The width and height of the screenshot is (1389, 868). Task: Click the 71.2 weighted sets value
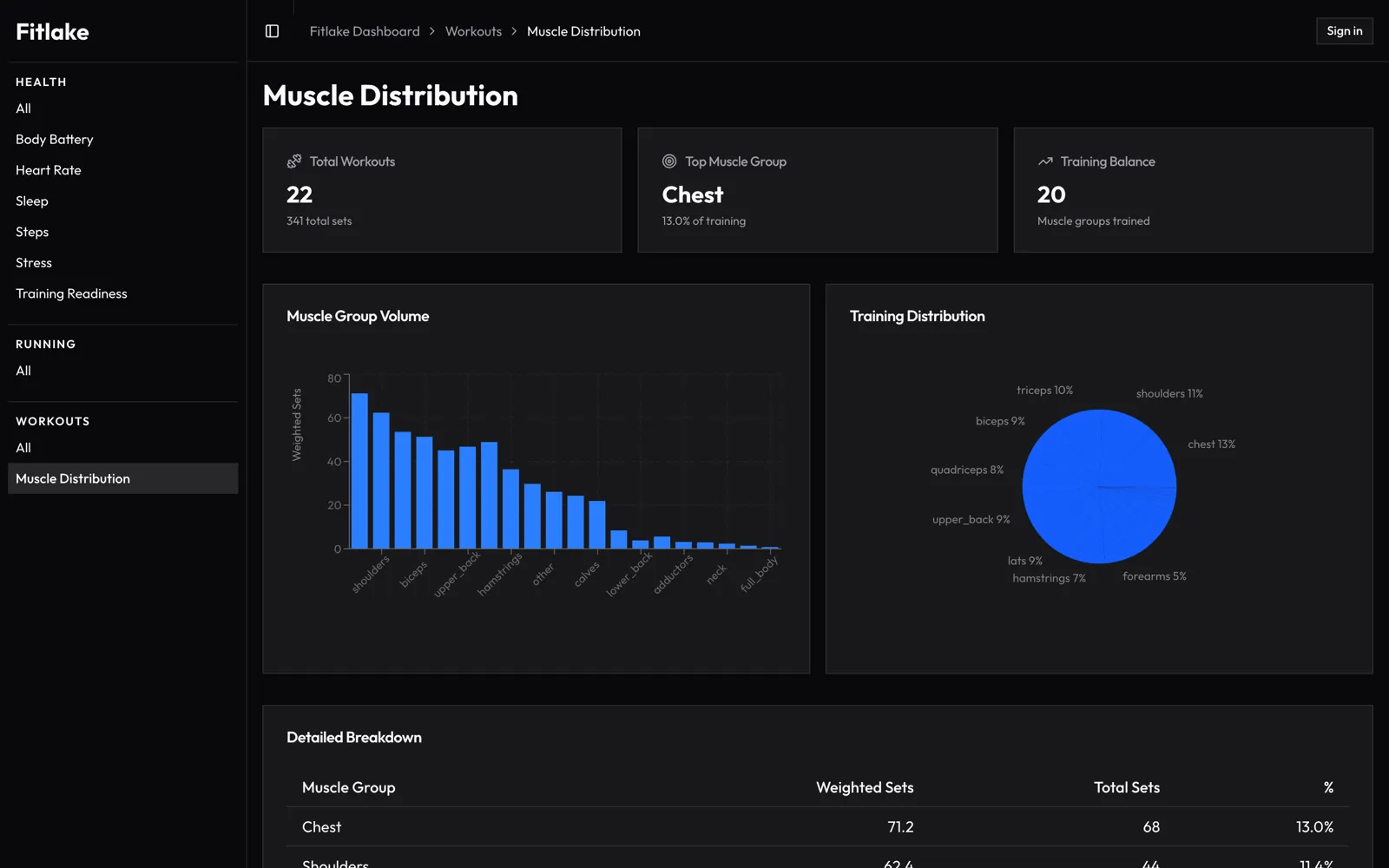click(900, 827)
